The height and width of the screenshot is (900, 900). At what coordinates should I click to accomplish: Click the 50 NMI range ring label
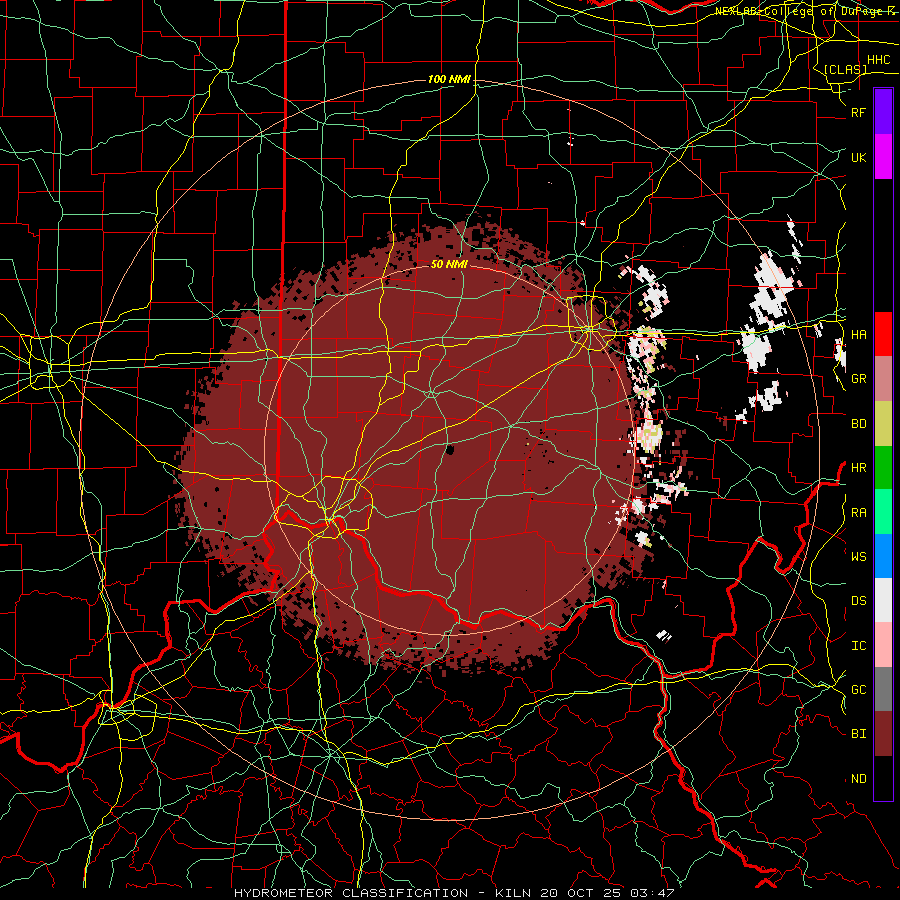coord(449,264)
